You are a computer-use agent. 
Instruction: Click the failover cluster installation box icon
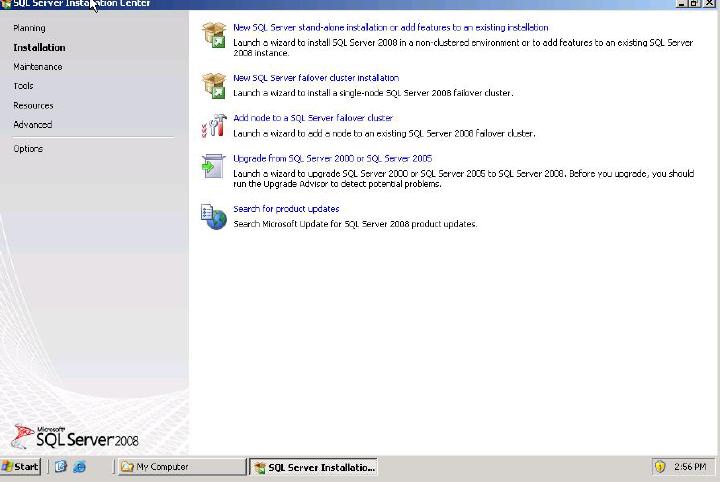(214, 85)
